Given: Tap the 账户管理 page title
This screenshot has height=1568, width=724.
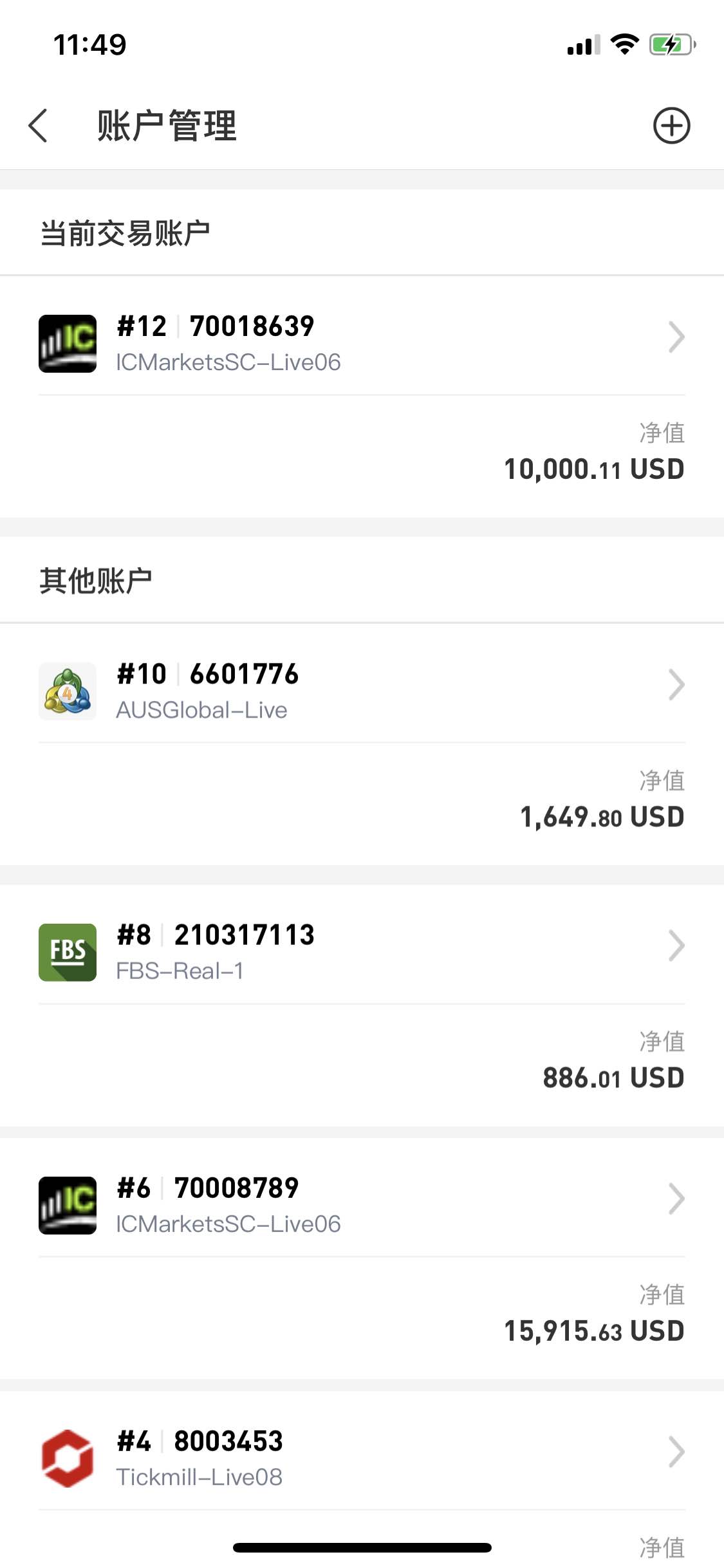Looking at the screenshot, I should (167, 126).
